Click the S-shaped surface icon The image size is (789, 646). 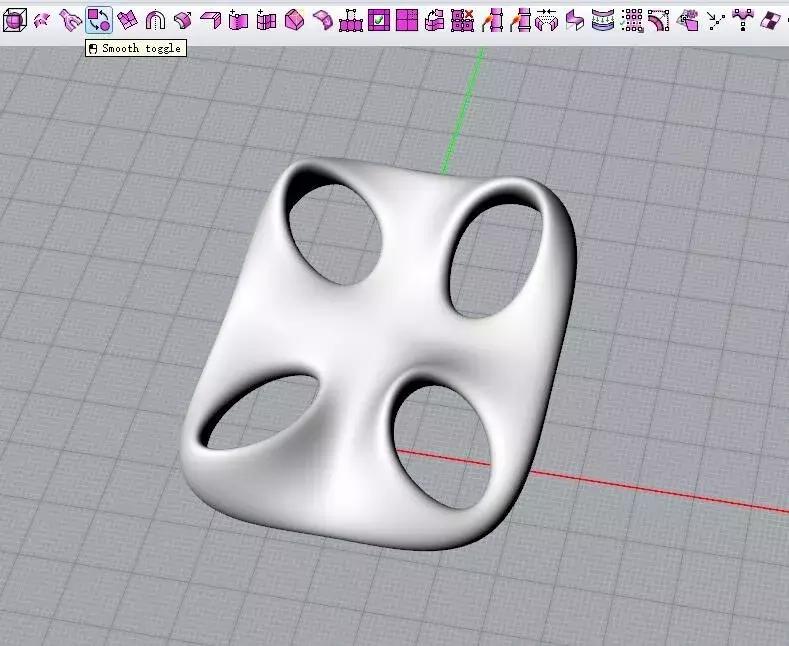(x=574, y=19)
